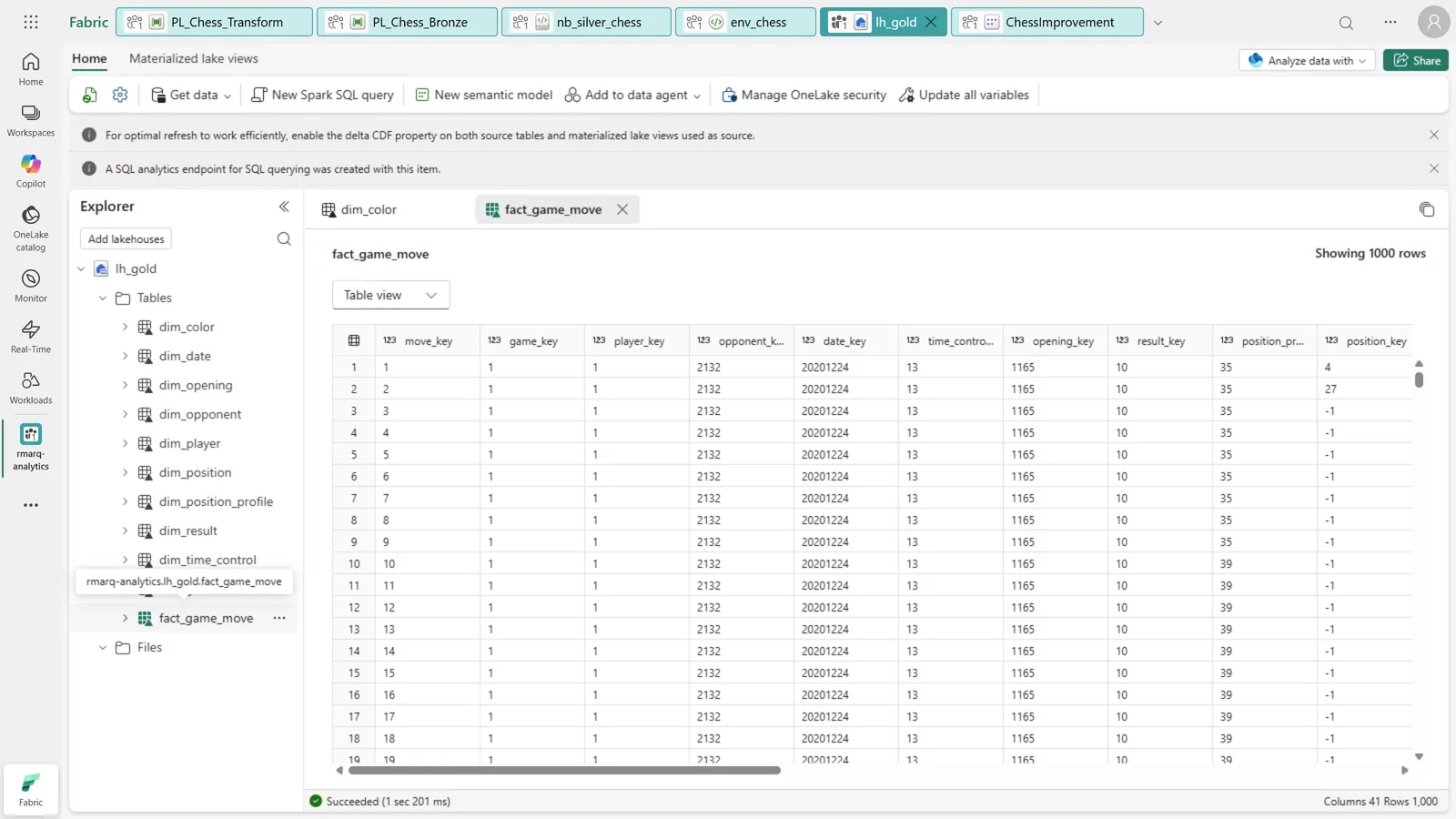1456x819 pixels.
Task: Search within Explorer using magnifier icon
Action: point(284,239)
